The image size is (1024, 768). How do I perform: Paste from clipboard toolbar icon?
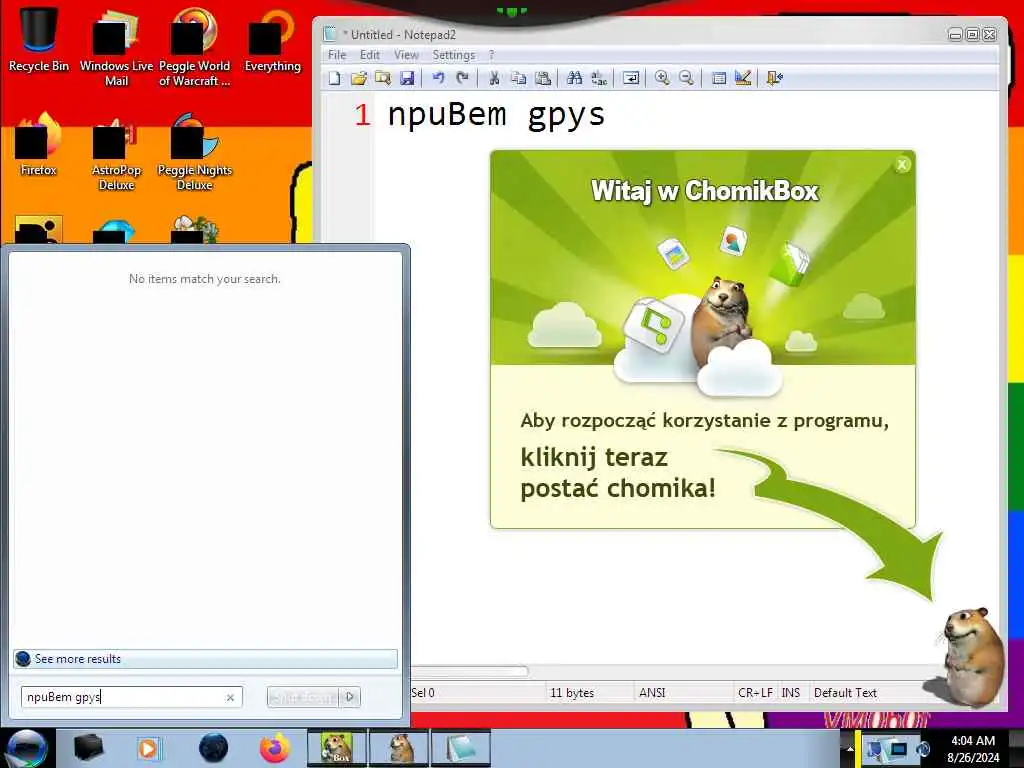pyautogui.click(x=543, y=78)
